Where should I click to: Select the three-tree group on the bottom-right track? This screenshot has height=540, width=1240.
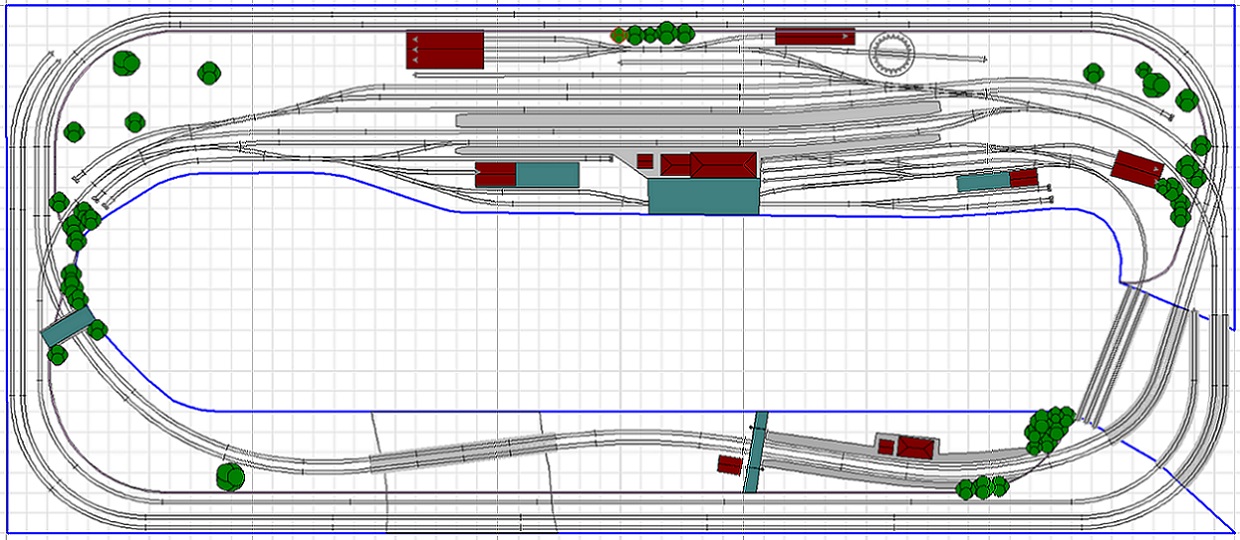pos(982,488)
